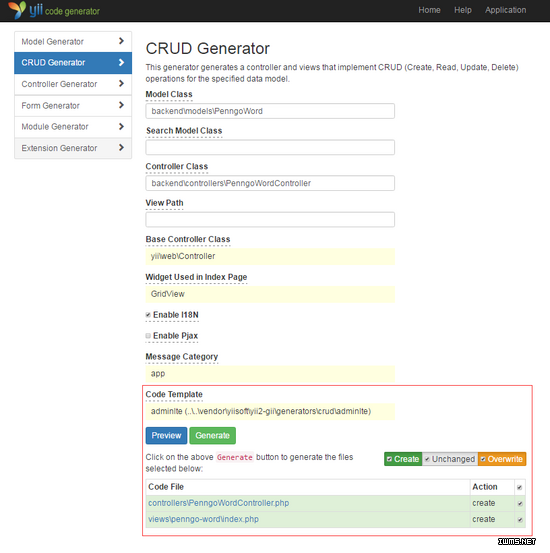The width and height of the screenshot is (550, 553).
Task: Open the Application menu item
Action: (505, 10)
